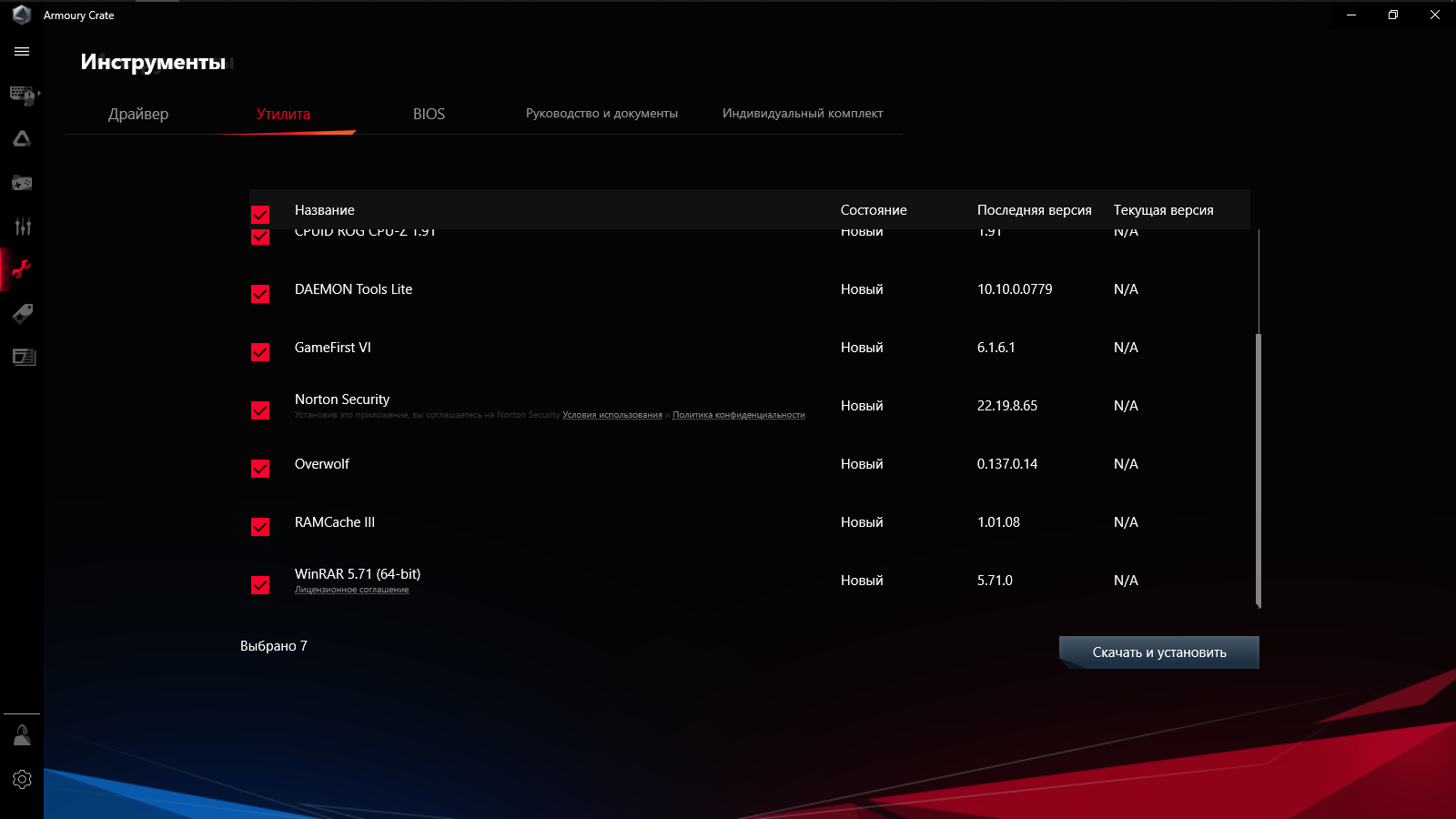The width and height of the screenshot is (1456, 819).
Task: Uncheck the DAEMON Tools Lite checkbox
Action: tap(260, 294)
